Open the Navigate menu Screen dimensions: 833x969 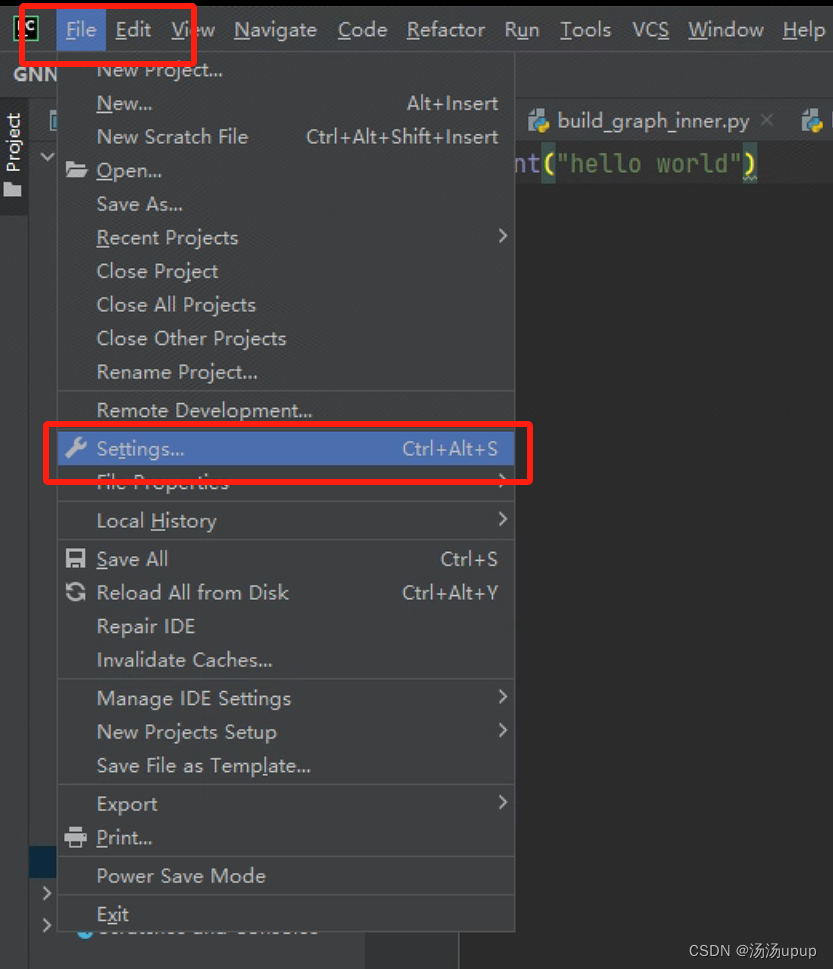(x=275, y=30)
